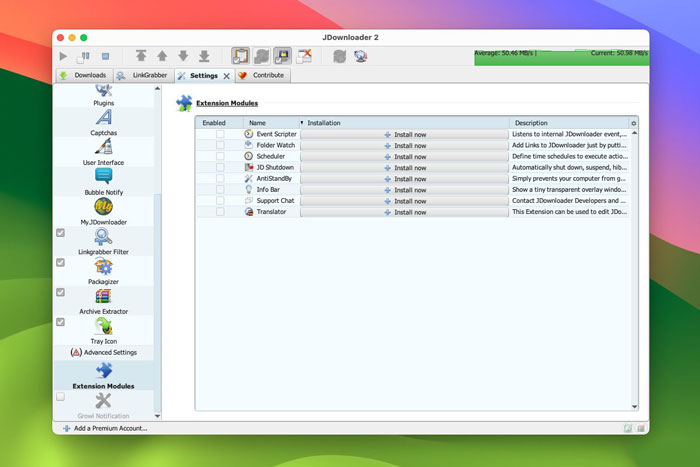Start all downloads with the play icon
The height and width of the screenshot is (467, 700).
(63, 56)
